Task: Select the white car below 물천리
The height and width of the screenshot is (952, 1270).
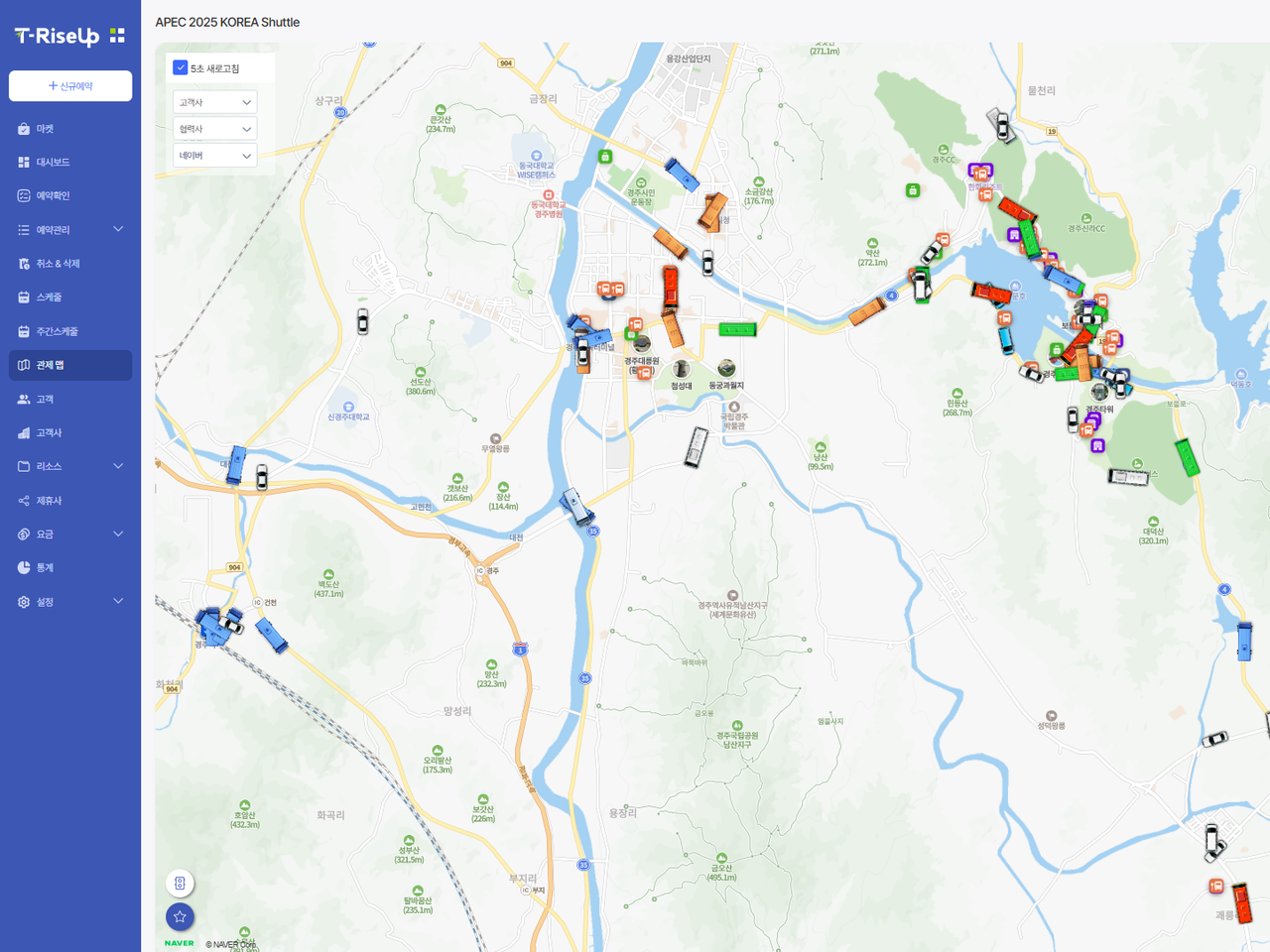Action: click(1001, 125)
